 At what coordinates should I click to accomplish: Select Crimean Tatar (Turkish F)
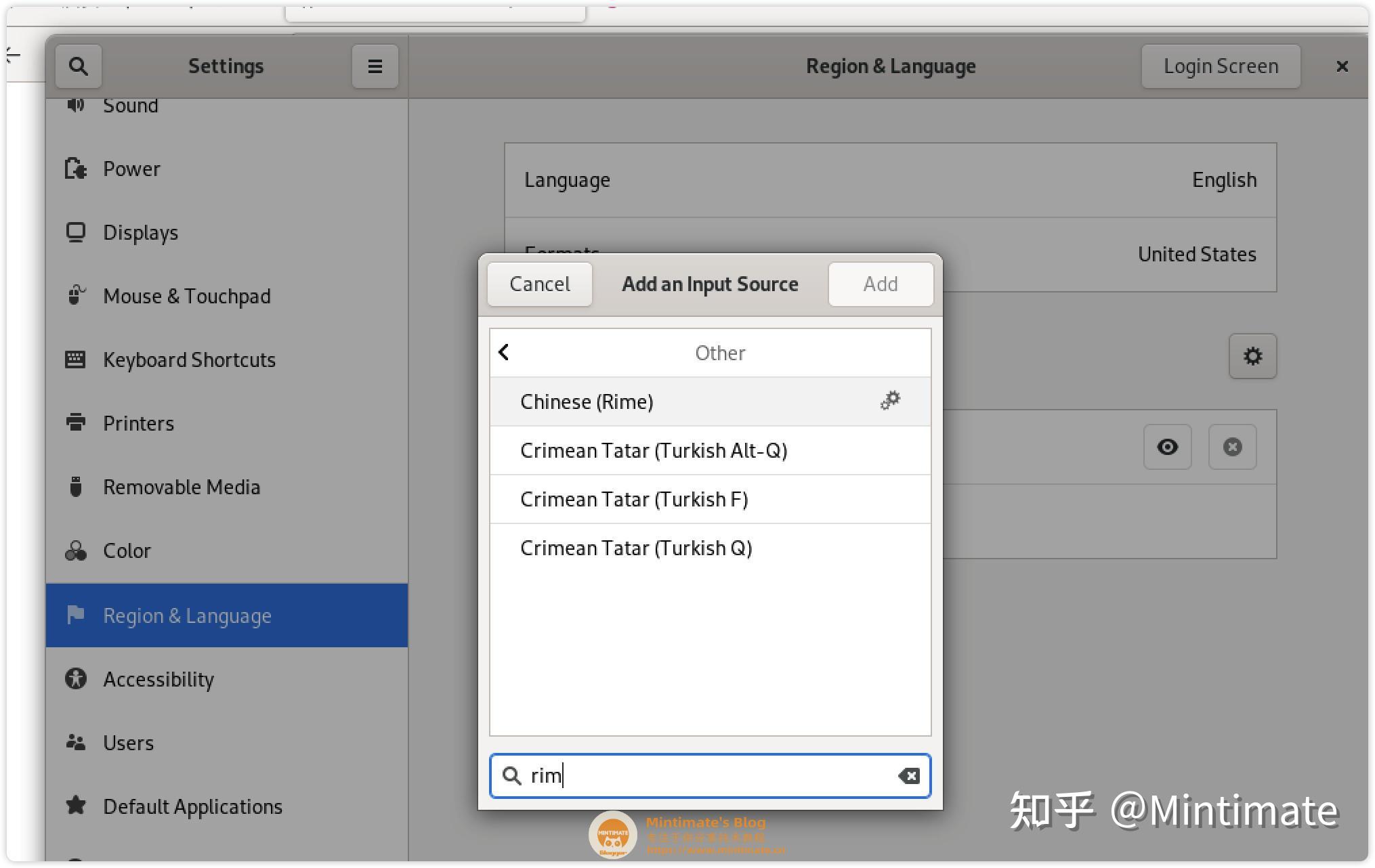coord(633,500)
